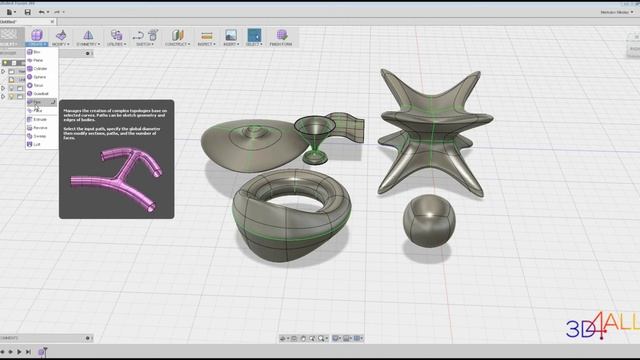
Task: Click the Finish Form icon
Action: click(282, 35)
